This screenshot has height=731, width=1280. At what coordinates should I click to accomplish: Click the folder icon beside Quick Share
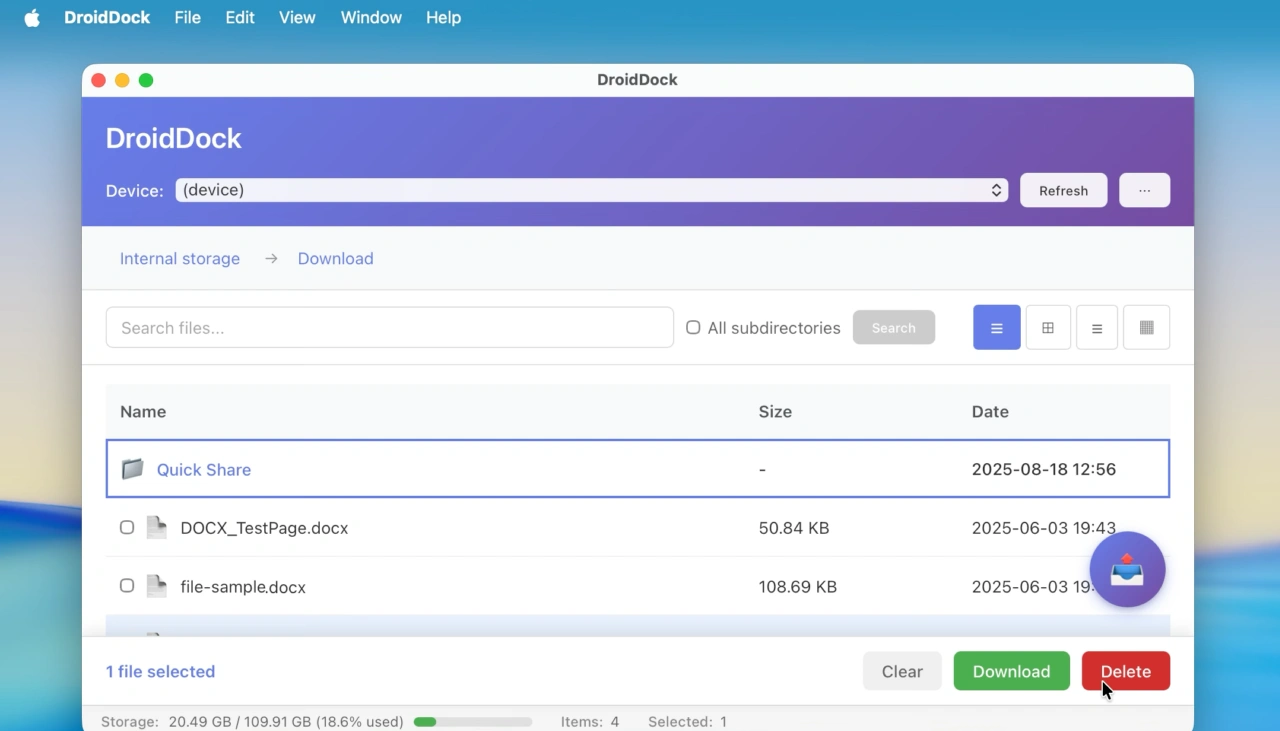[132, 469]
